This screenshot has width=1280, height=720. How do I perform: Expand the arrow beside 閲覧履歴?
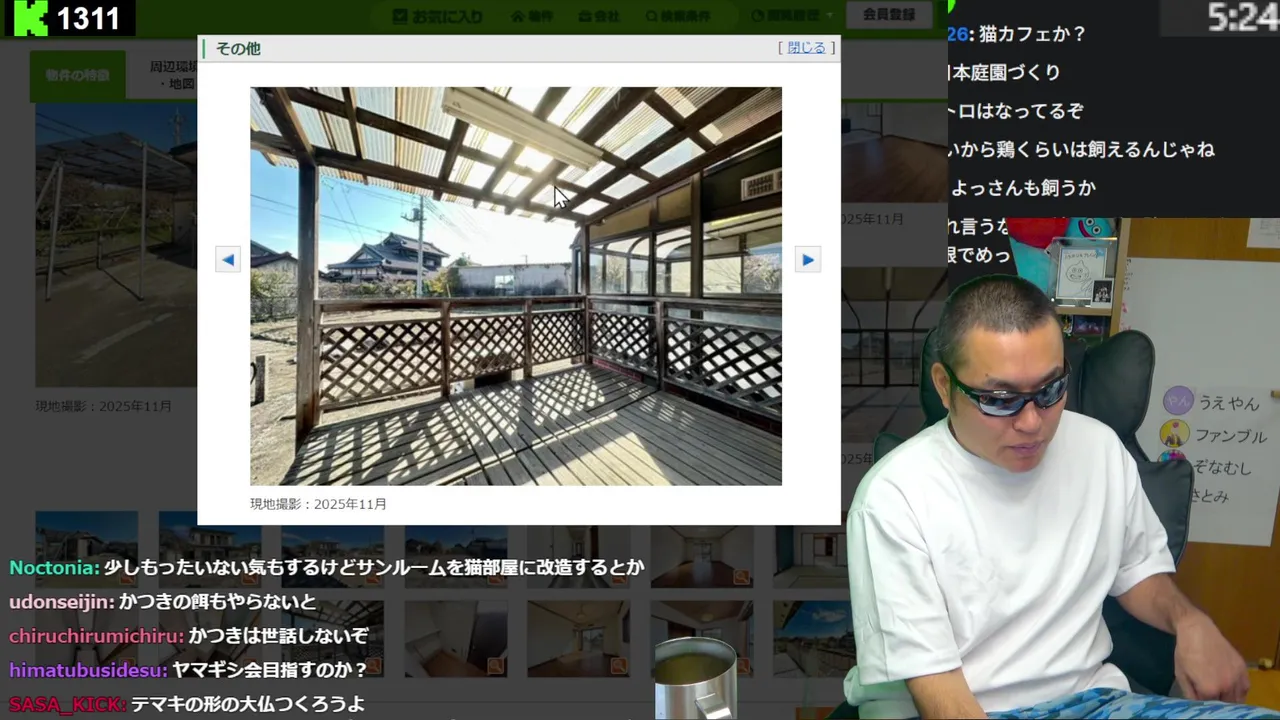(x=828, y=17)
